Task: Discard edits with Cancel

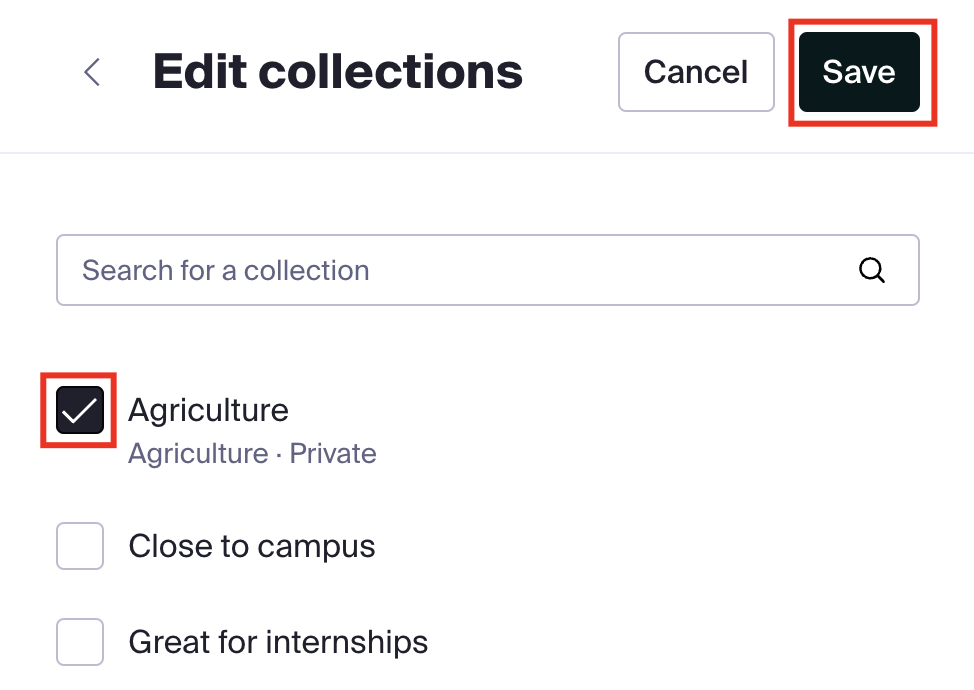Action: pos(696,72)
